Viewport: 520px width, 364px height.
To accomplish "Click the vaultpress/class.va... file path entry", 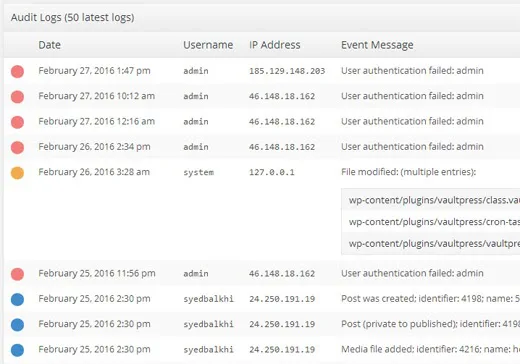I will tap(434, 200).
